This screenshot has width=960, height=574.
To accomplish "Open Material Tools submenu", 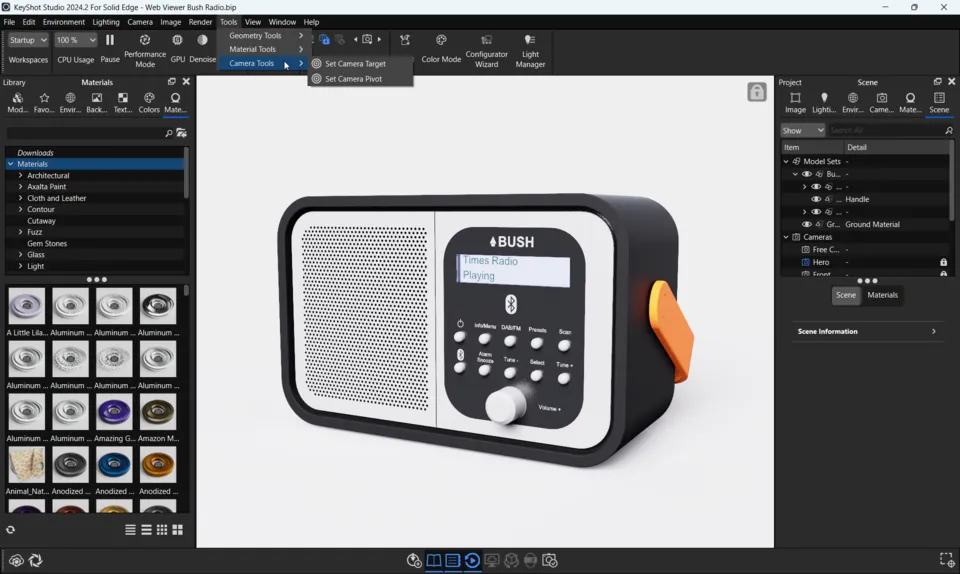I will [266, 49].
